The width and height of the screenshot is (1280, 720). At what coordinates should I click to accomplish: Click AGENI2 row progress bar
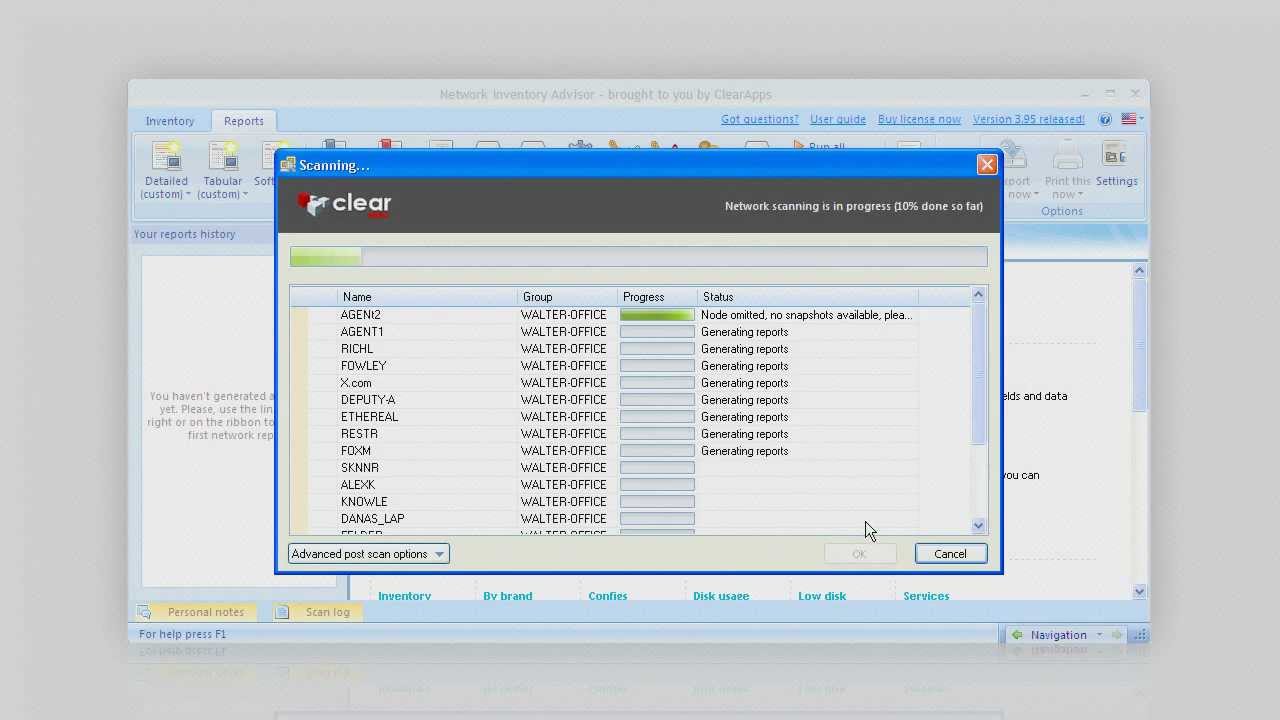click(657, 315)
